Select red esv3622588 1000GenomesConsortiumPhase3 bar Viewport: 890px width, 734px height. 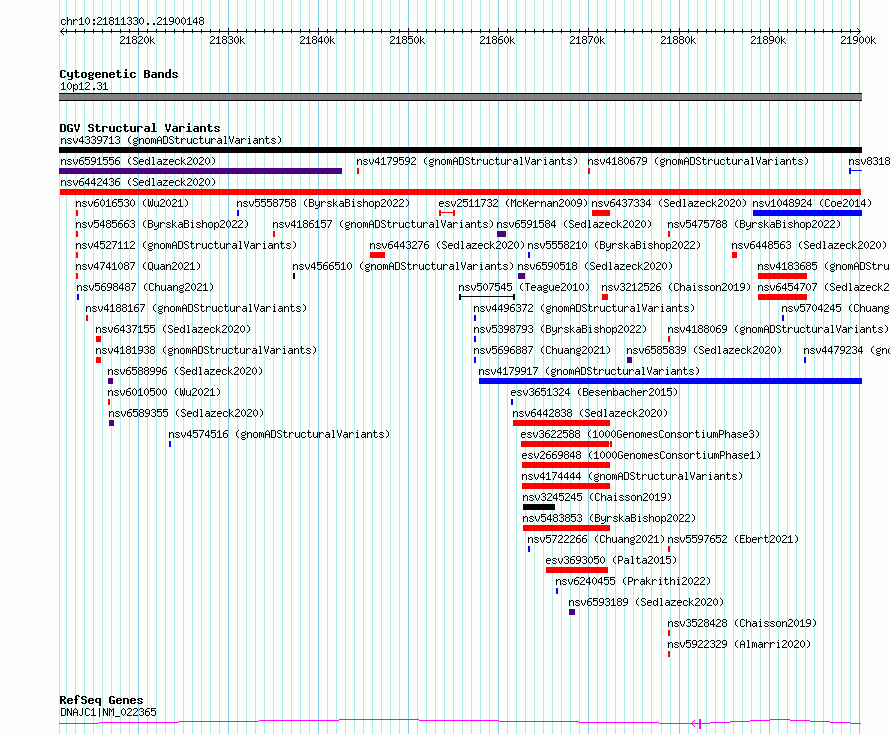tap(566, 444)
